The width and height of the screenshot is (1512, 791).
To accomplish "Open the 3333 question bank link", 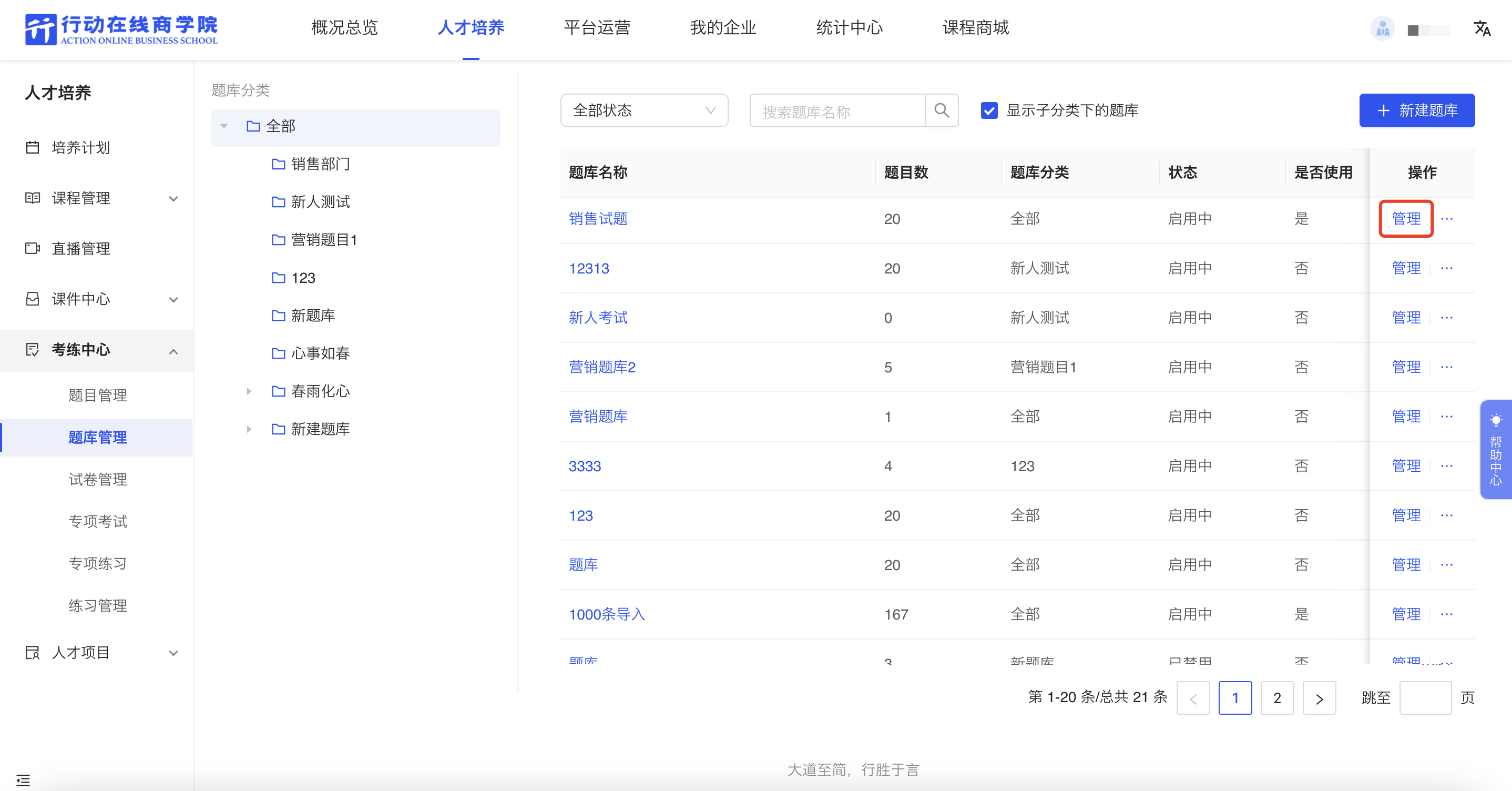I will coord(585,467).
